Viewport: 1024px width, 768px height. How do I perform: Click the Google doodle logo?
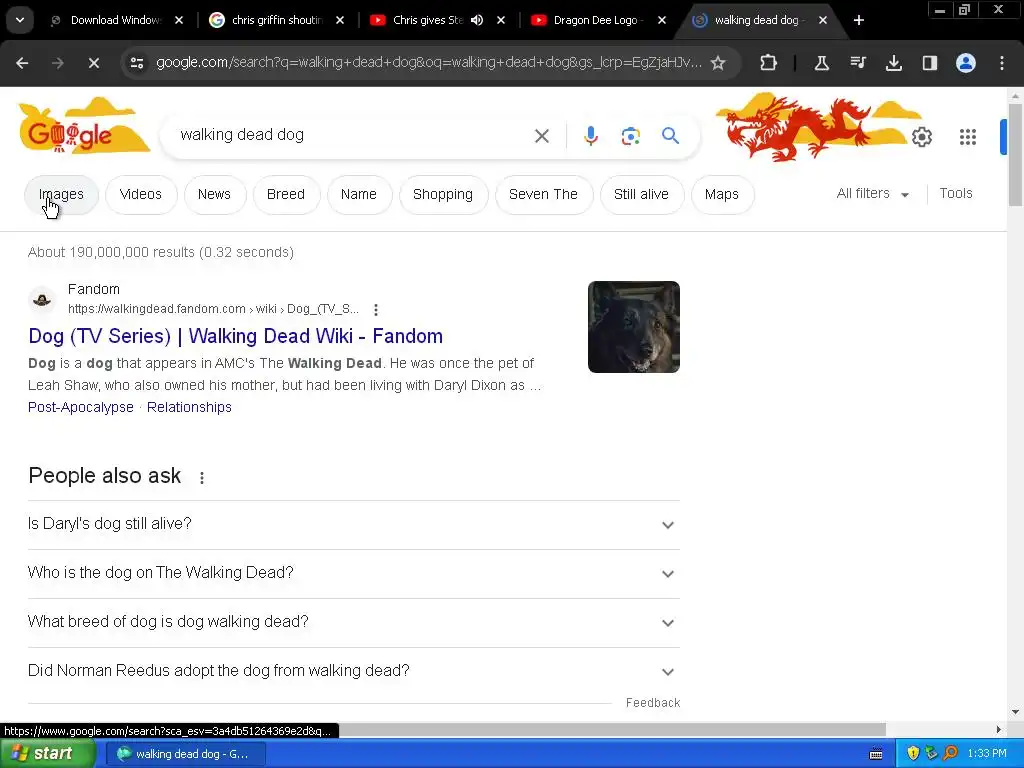(84, 126)
